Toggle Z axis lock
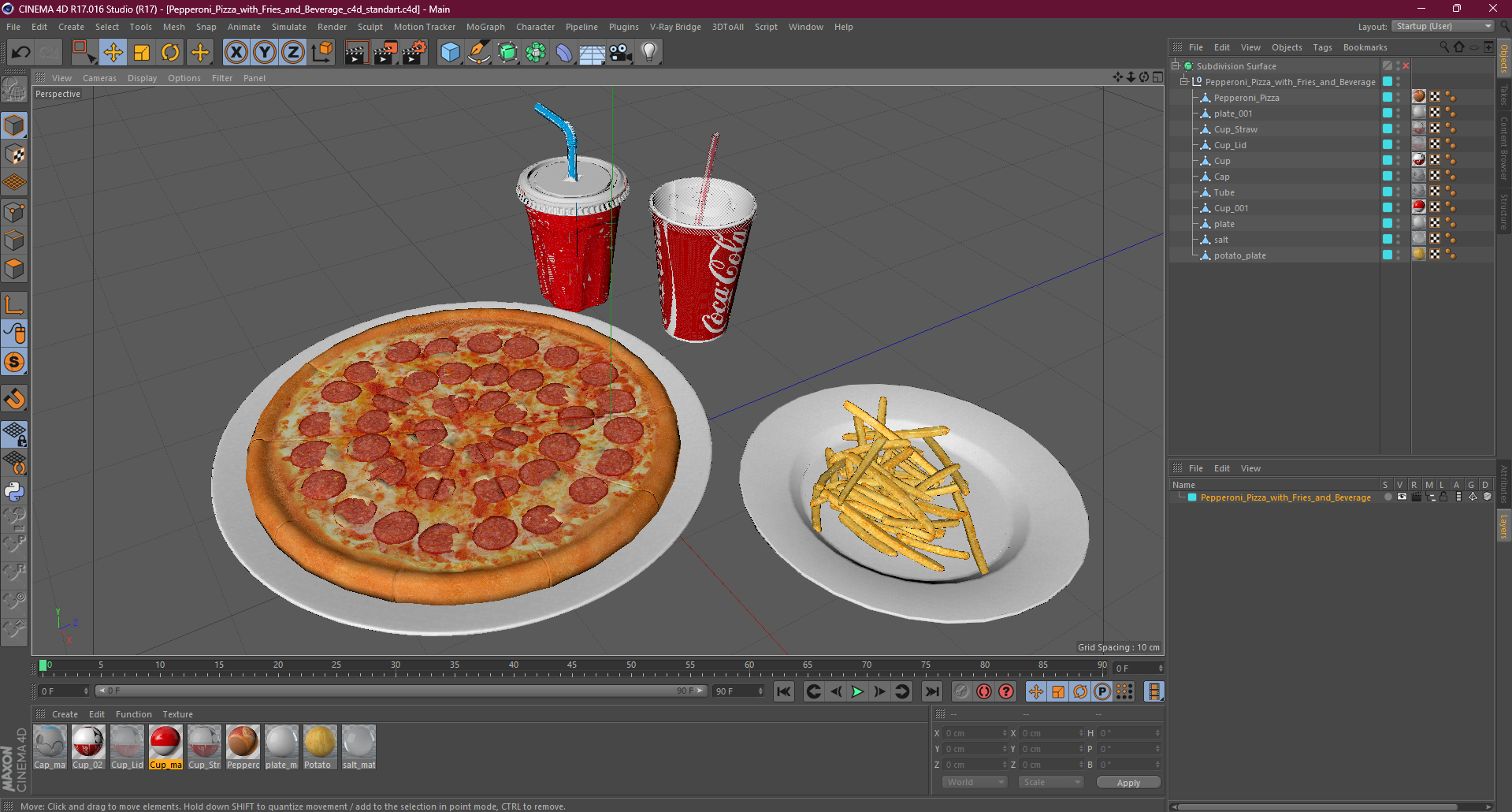The image size is (1512, 812). [x=293, y=52]
